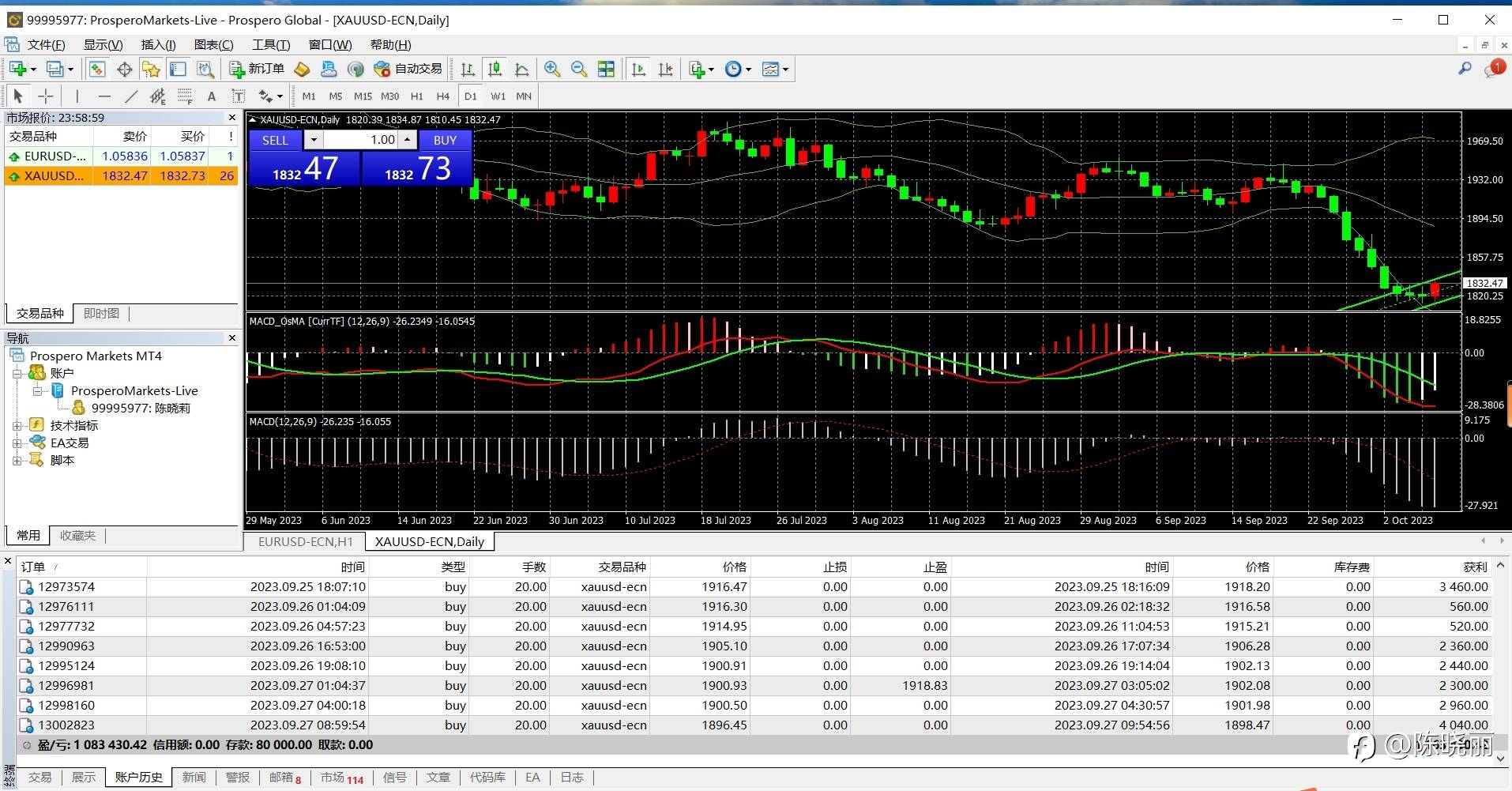
Task: Click the 新订单 new order button
Action: click(x=258, y=70)
